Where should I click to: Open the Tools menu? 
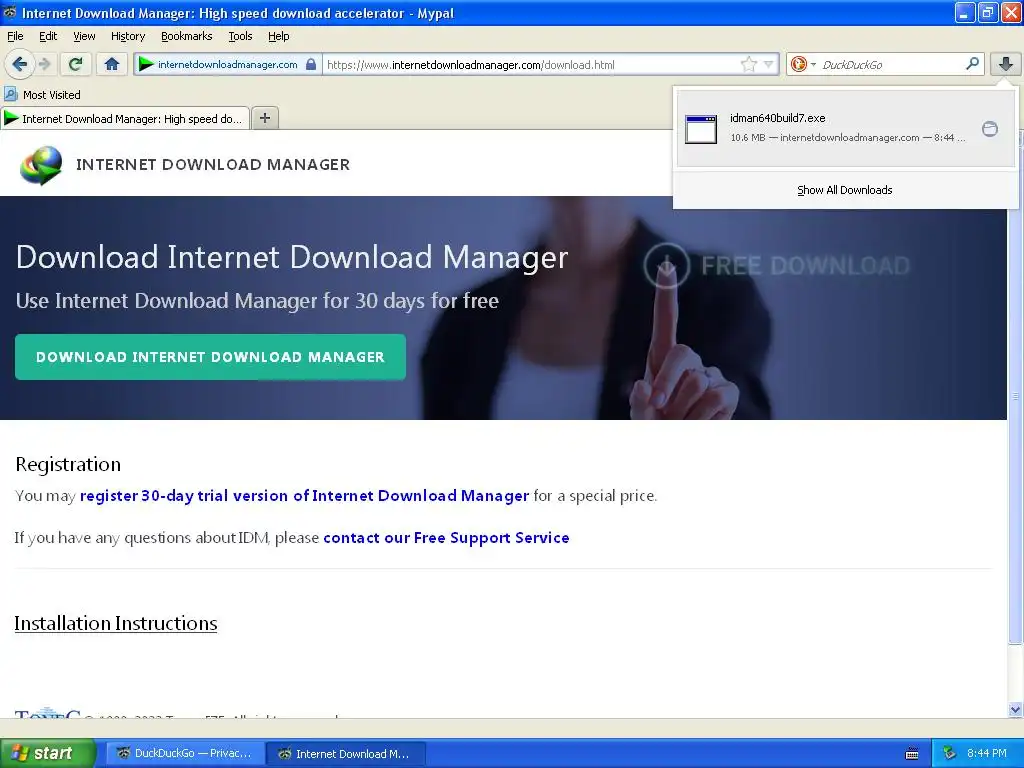[x=240, y=36]
